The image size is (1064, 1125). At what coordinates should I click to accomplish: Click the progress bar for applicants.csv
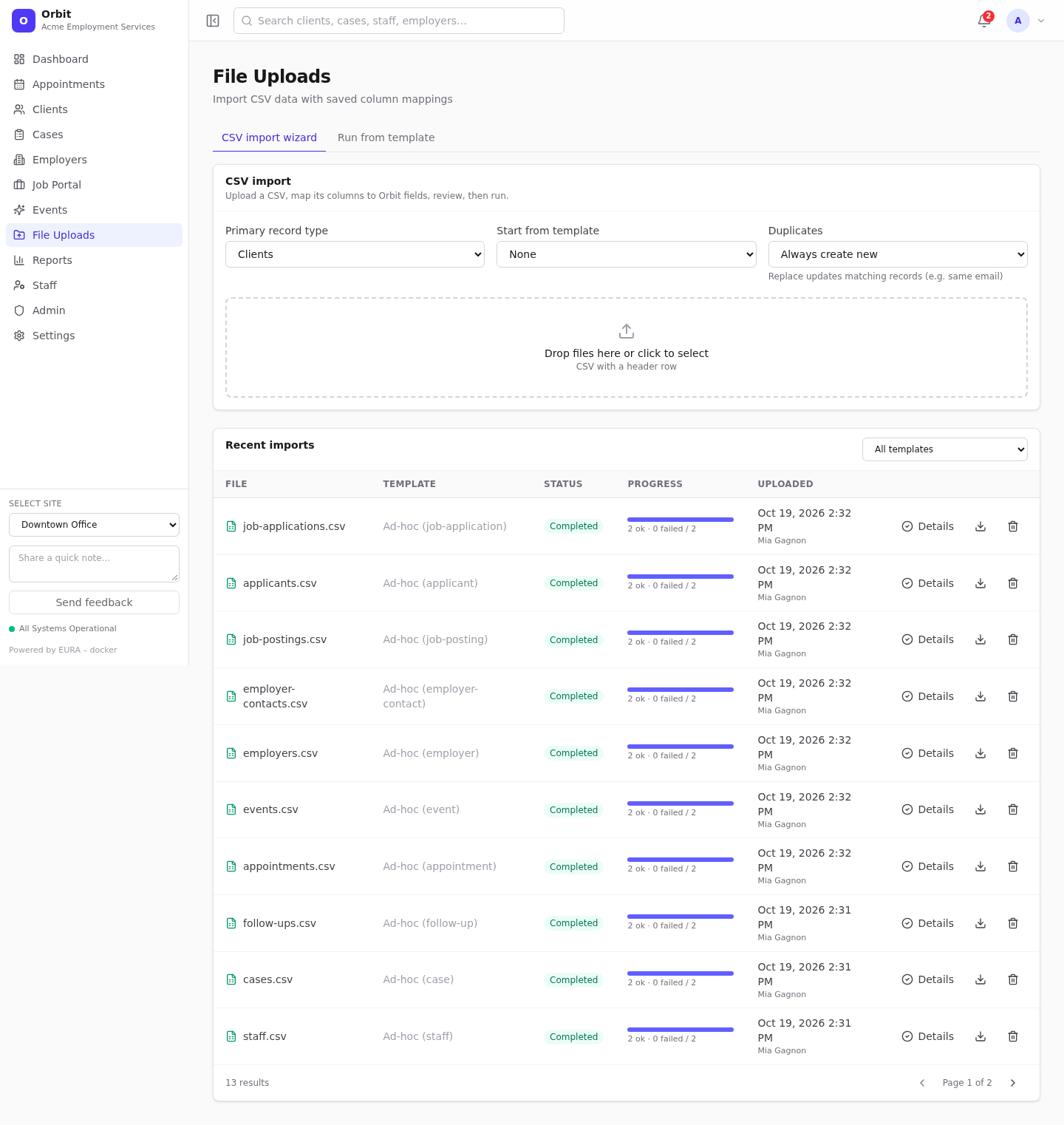click(681, 577)
